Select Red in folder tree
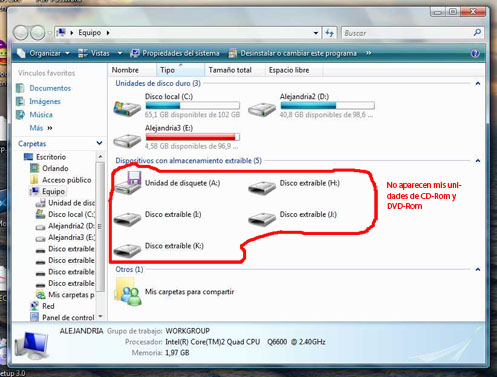Viewport: 497px width, 377px height. coord(48,306)
